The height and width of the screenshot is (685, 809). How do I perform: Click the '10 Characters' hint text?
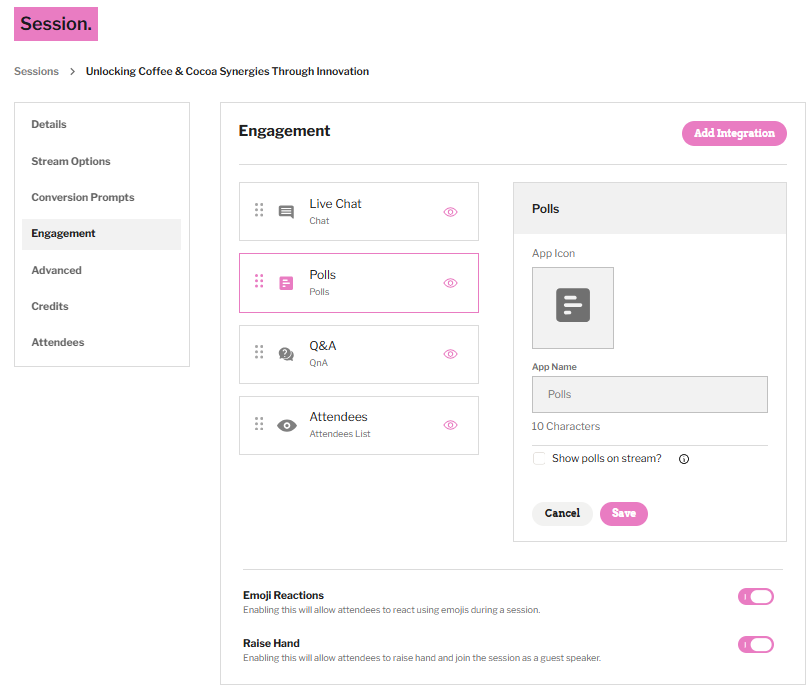(x=566, y=427)
